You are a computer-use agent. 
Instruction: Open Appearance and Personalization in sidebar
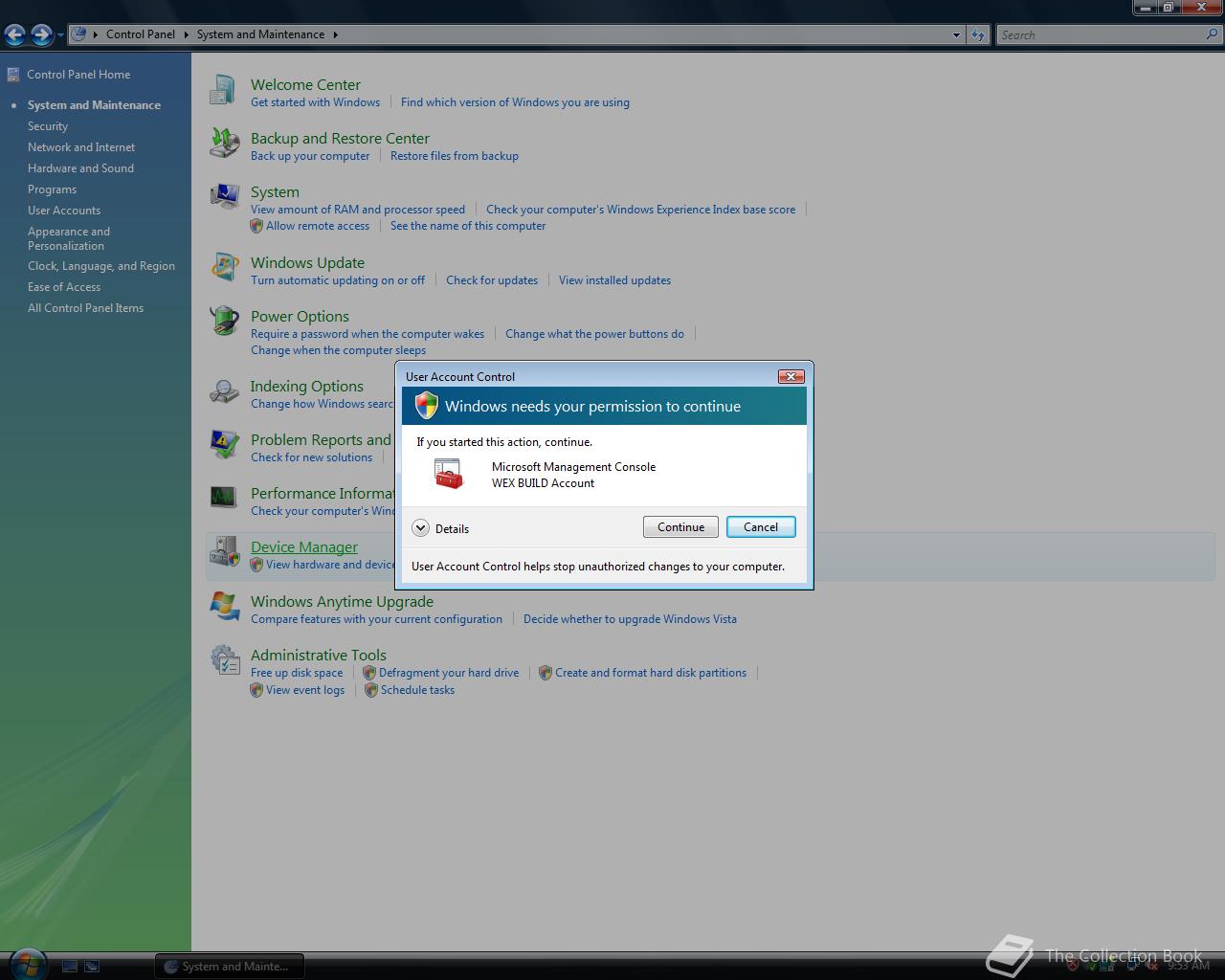[69, 238]
